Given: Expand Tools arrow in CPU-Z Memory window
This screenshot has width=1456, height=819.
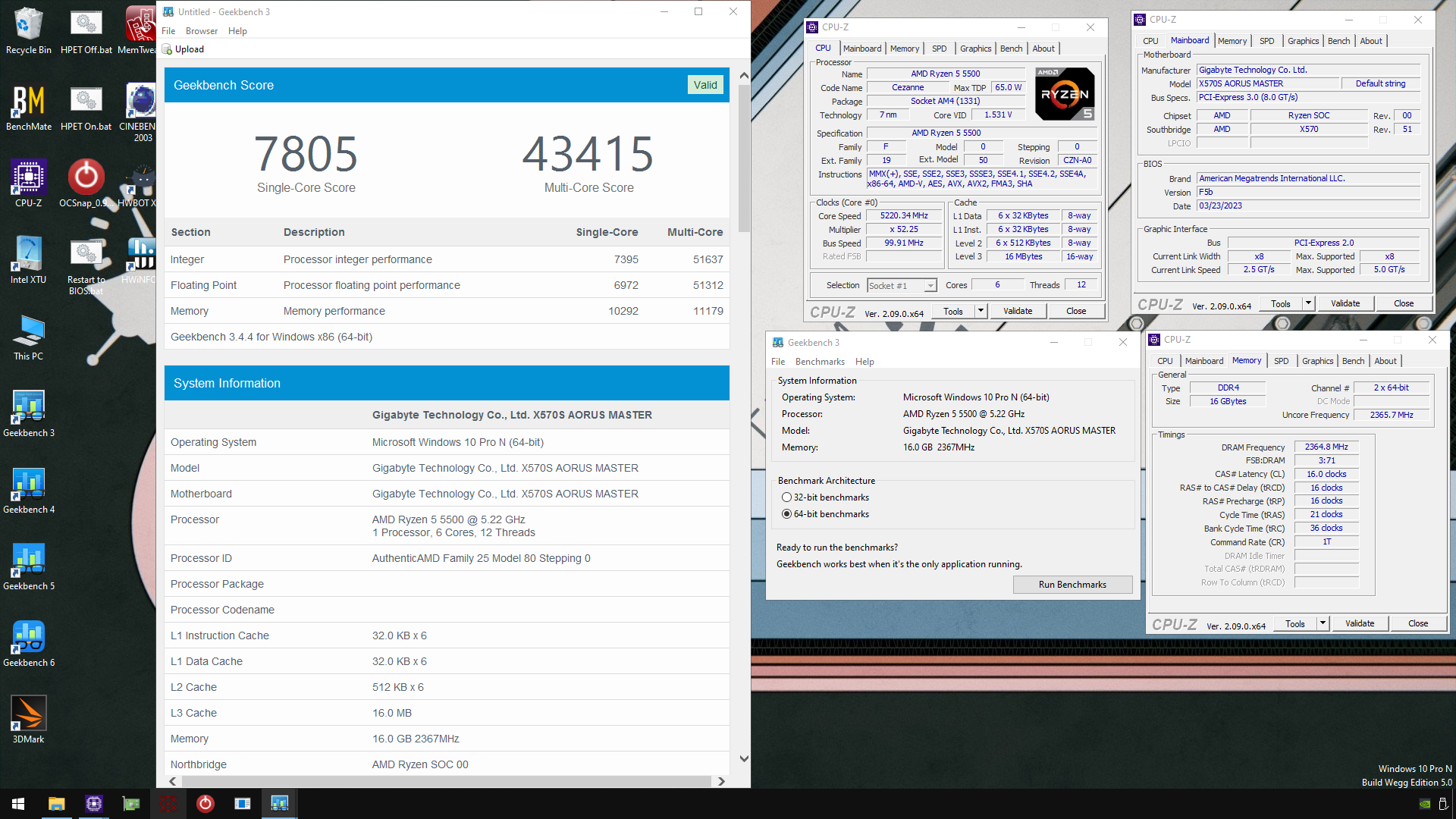Looking at the screenshot, I should 1322,623.
